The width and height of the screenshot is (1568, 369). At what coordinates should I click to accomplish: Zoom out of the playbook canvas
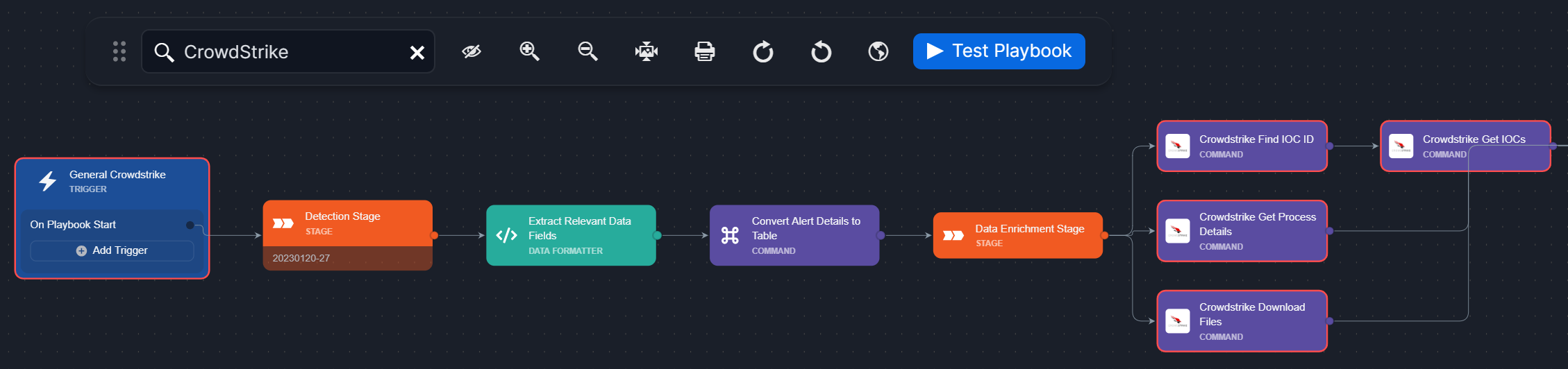pos(588,51)
